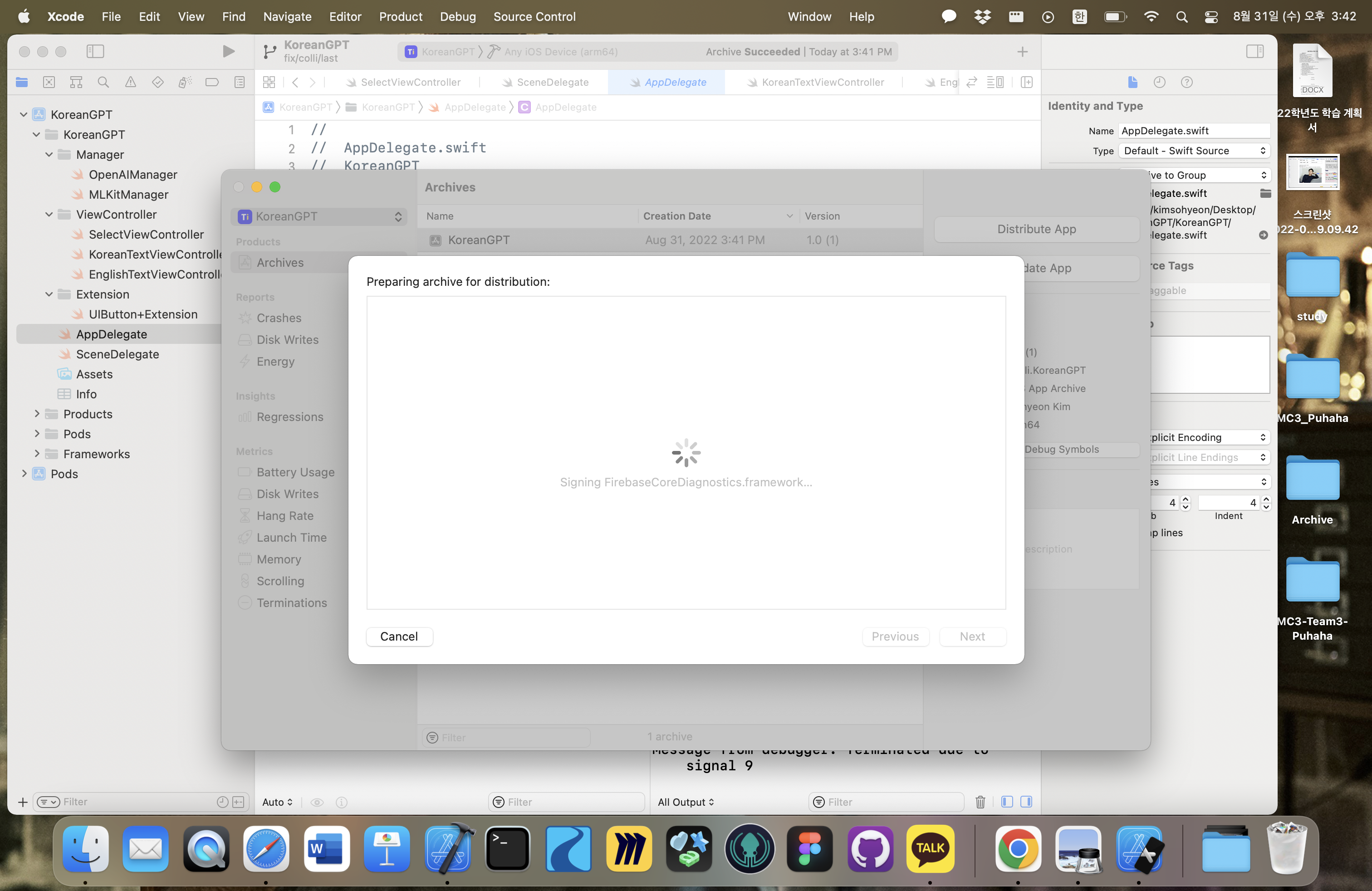Open the Source Control navigator icon
This screenshot has width=1372, height=891.
coord(49,82)
